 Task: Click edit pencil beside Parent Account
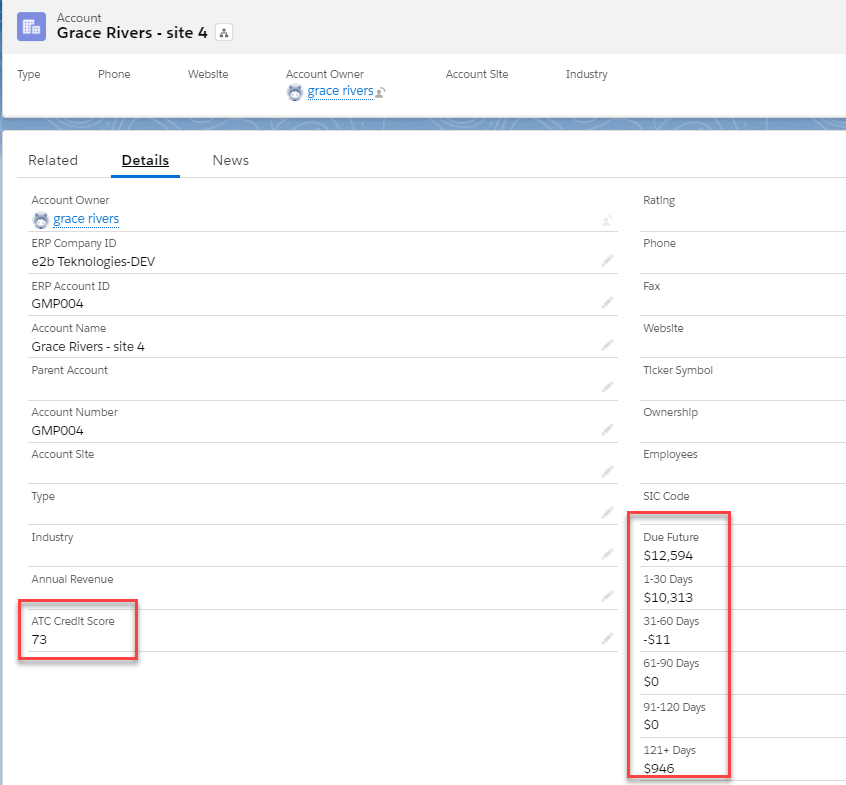click(607, 387)
